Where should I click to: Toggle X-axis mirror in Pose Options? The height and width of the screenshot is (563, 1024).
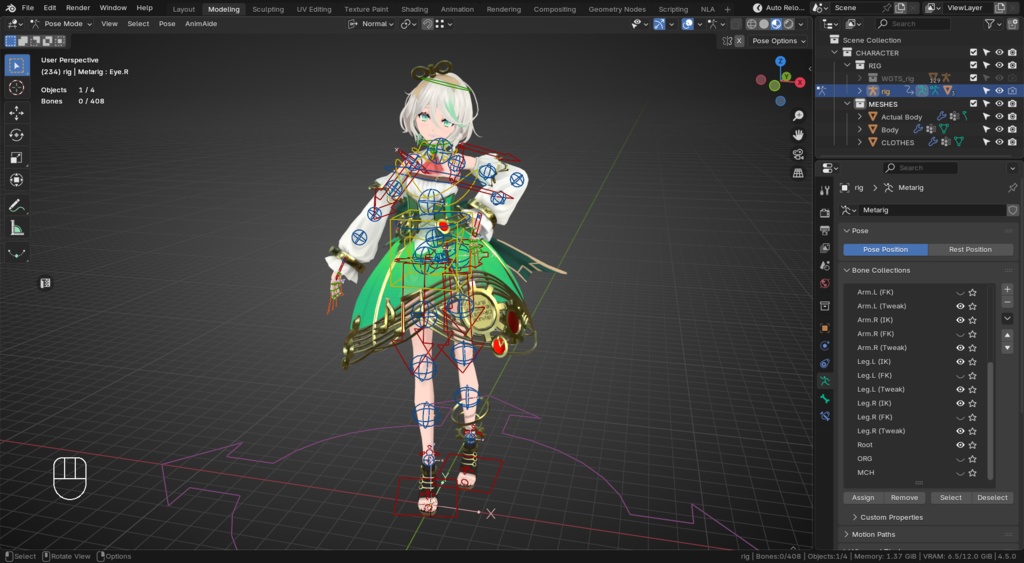point(739,40)
